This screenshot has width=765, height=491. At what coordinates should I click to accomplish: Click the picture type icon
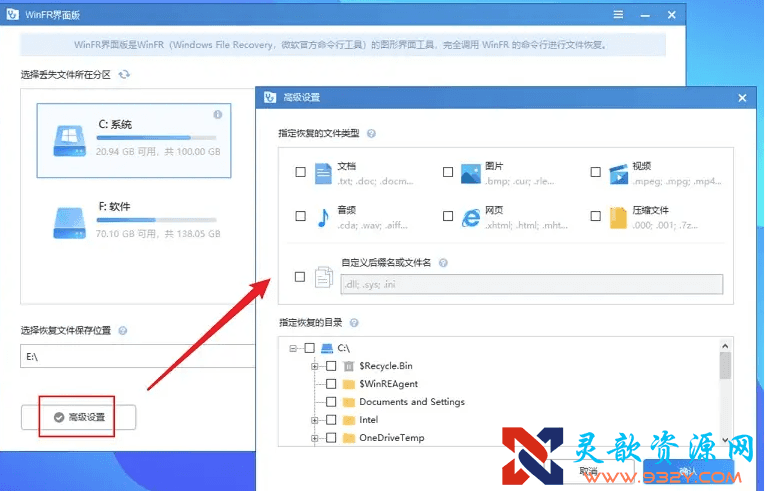[471, 173]
